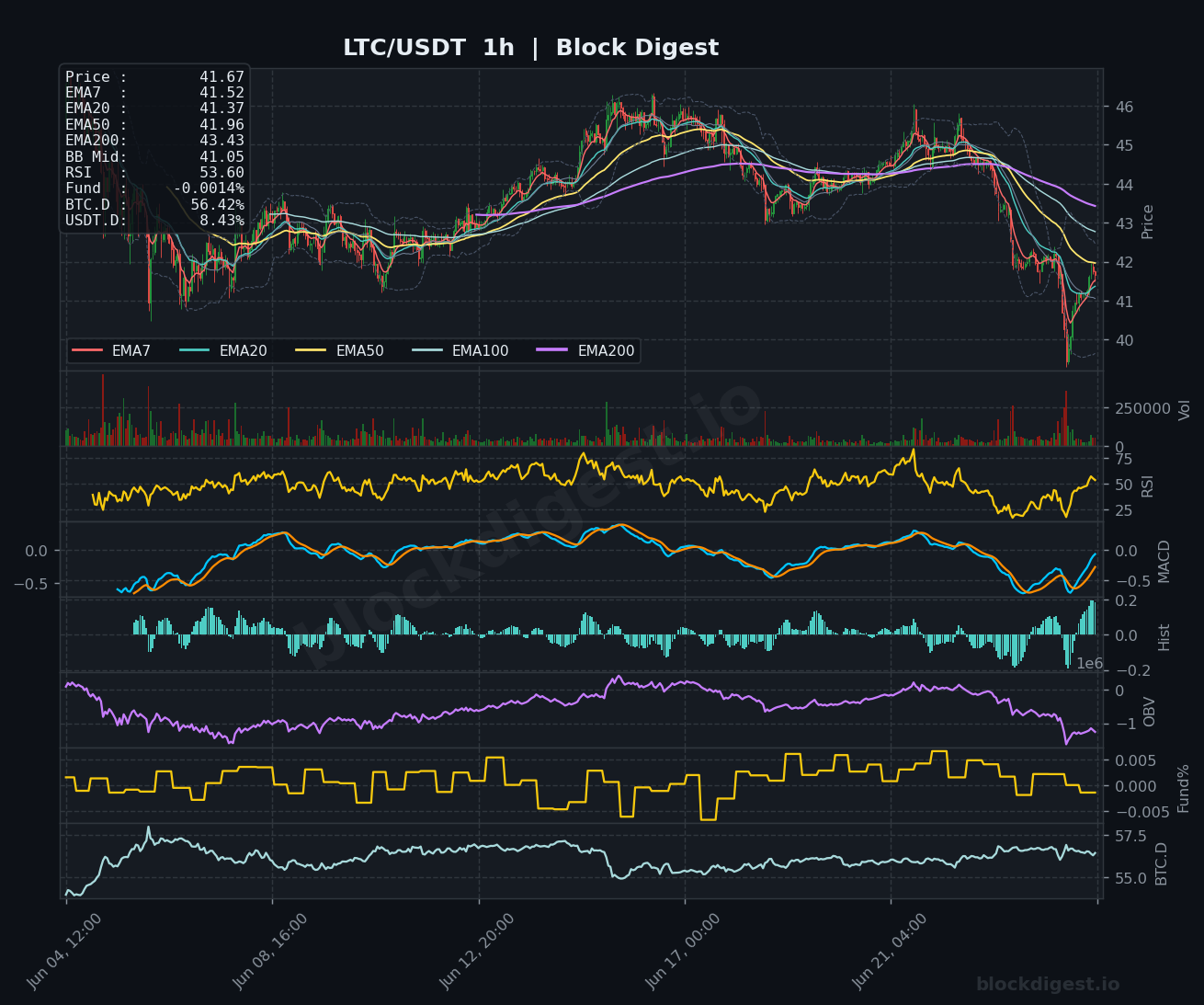Click the Jun 21, 04:00 date label
This screenshot has height=1005, width=1204.
(891, 950)
